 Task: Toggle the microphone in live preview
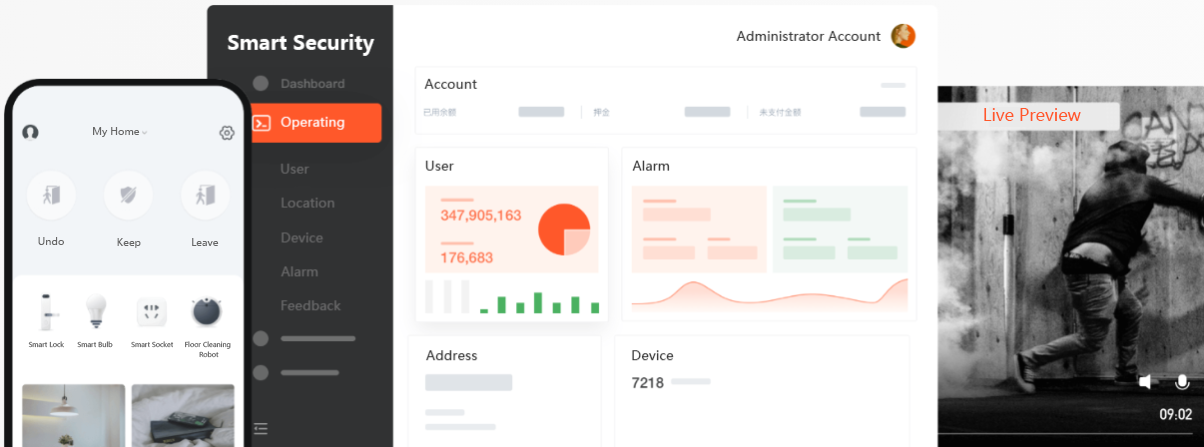(x=1181, y=381)
